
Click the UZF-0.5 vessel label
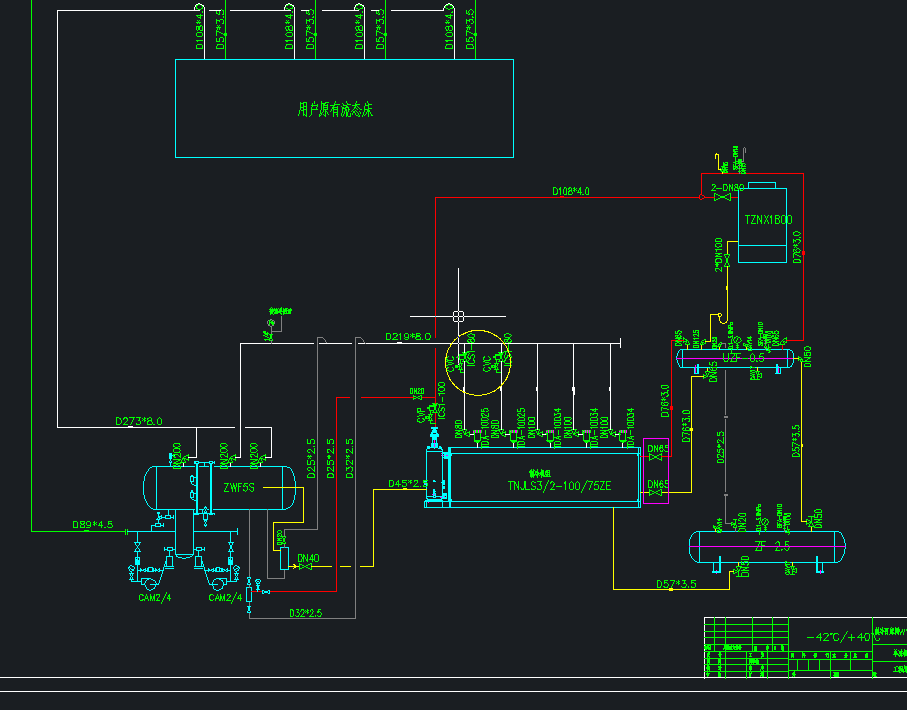[x=743, y=358]
